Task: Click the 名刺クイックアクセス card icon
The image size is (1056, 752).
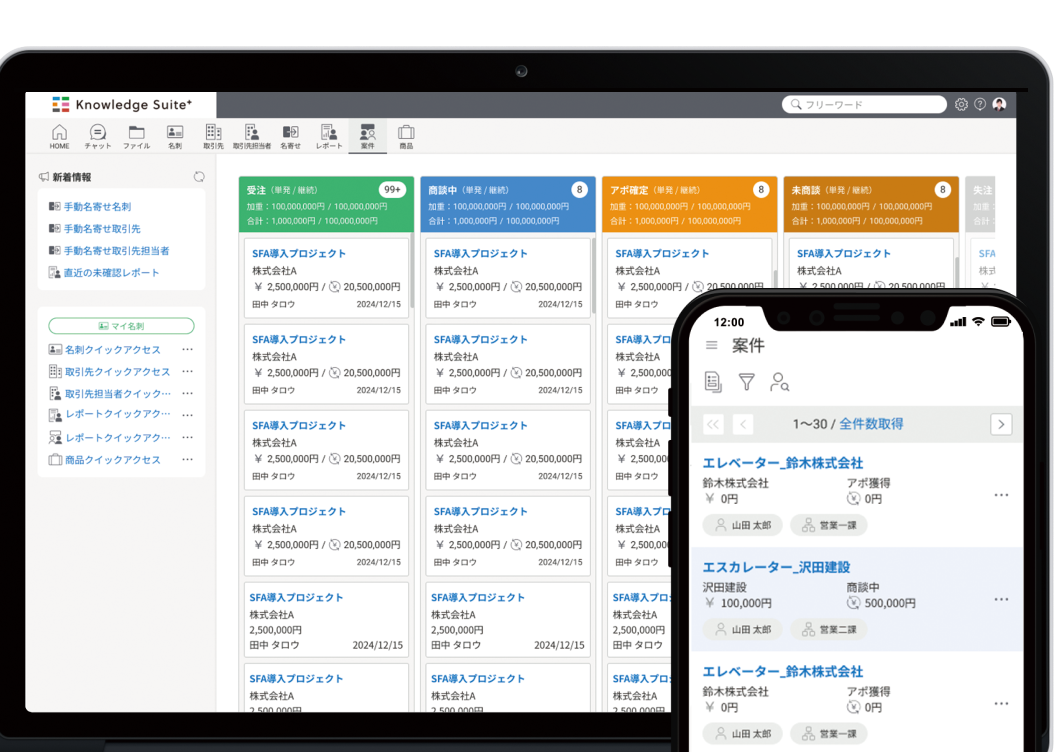Action: (x=55, y=349)
